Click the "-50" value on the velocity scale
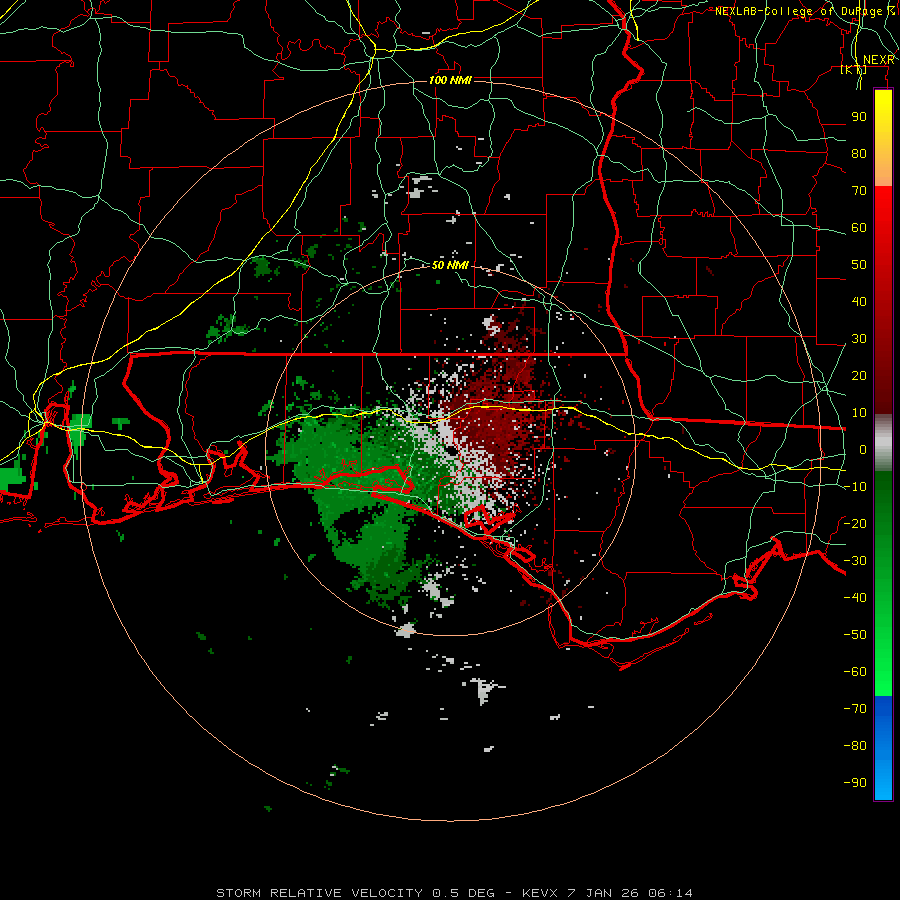The height and width of the screenshot is (900, 900). point(855,635)
